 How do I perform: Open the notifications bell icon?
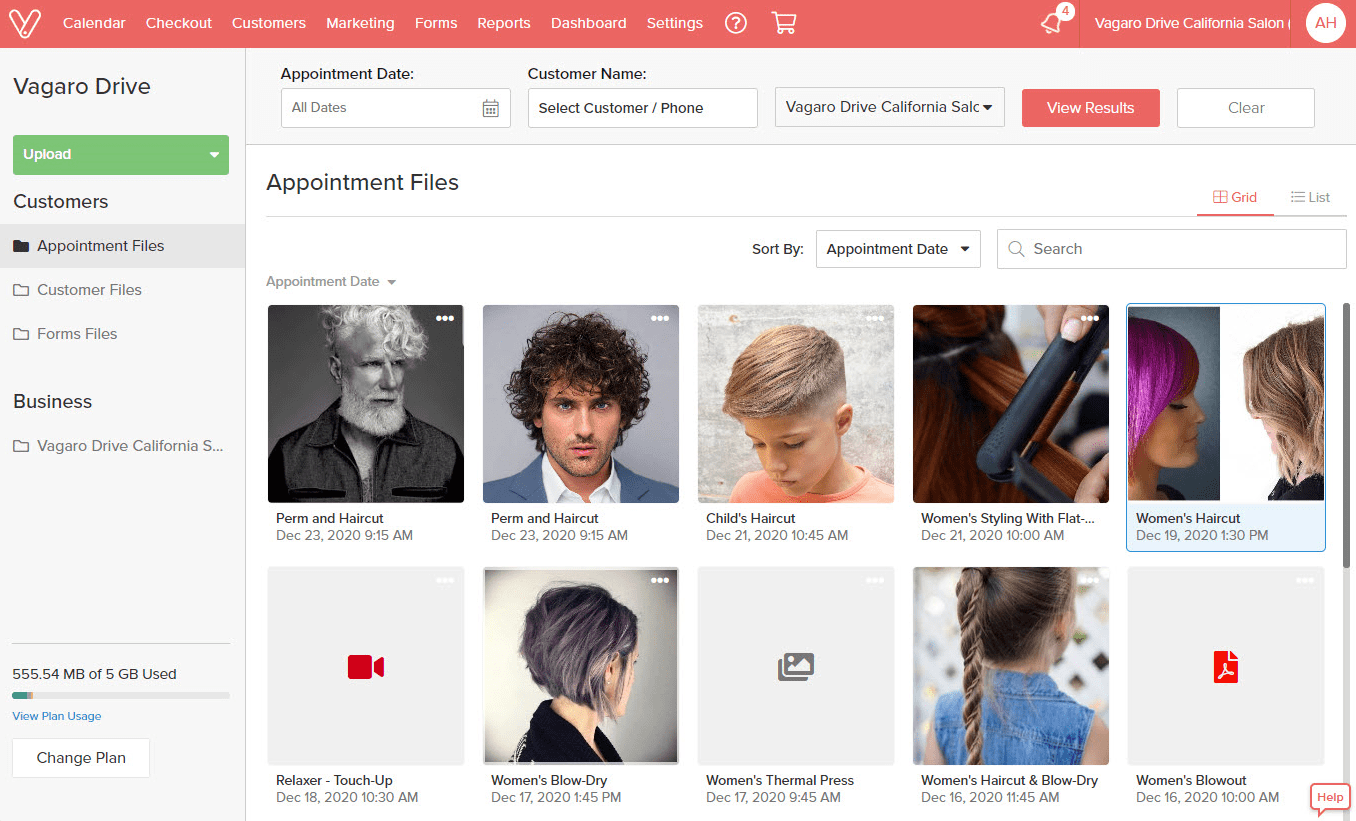pos(1052,23)
